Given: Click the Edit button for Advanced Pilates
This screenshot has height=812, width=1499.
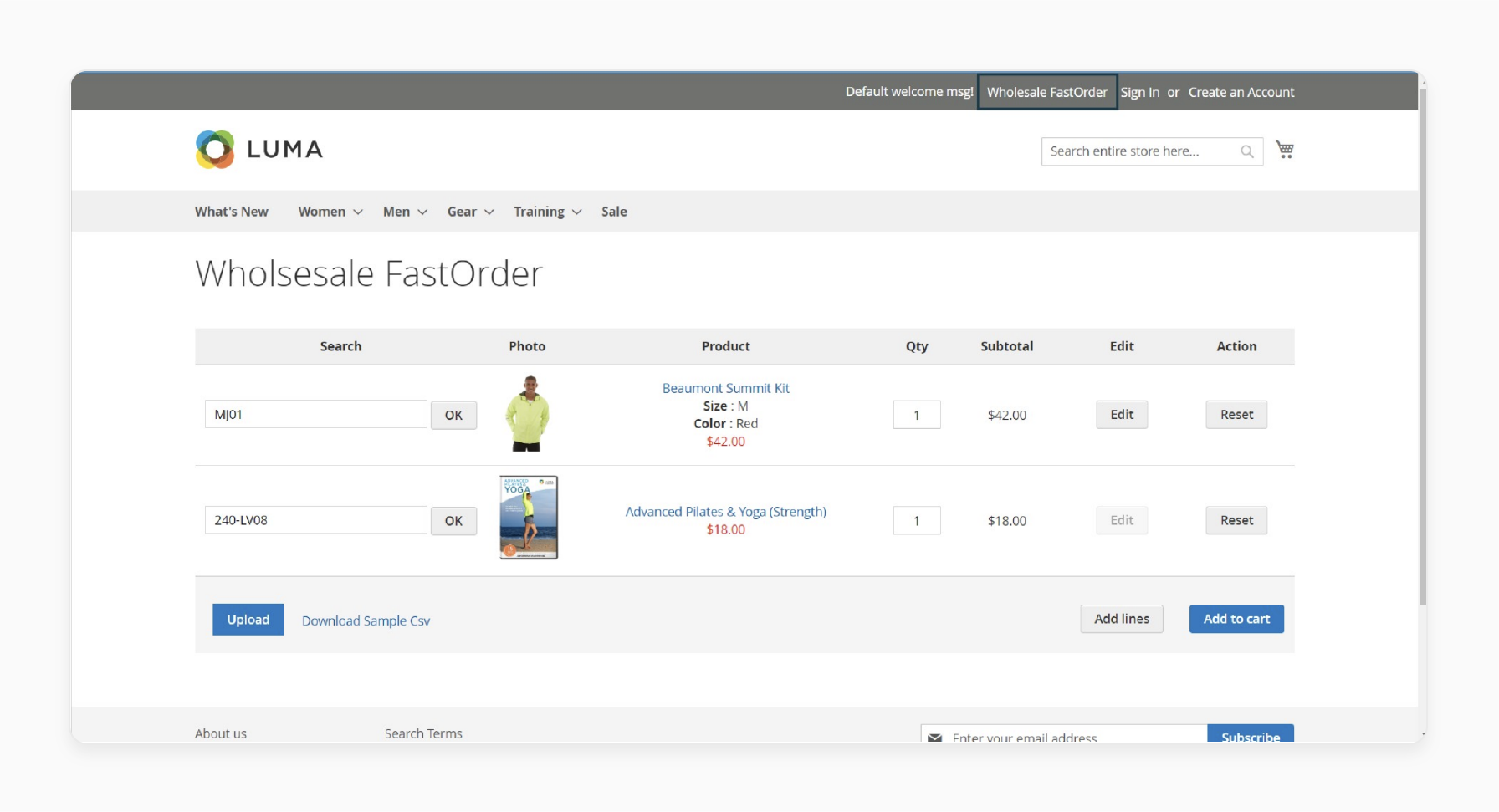Looking at the screenshot, I should tap(1122, 520).
